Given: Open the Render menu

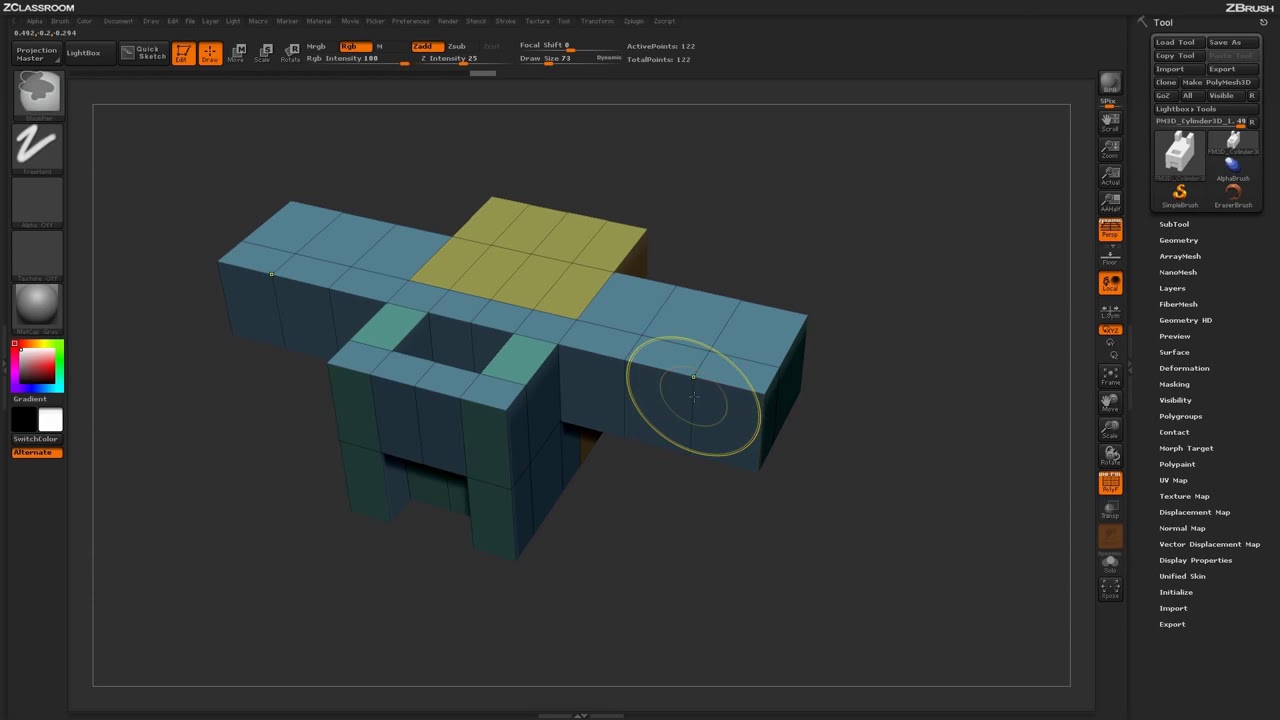Looking at the screenshot, I should point(448,21).
